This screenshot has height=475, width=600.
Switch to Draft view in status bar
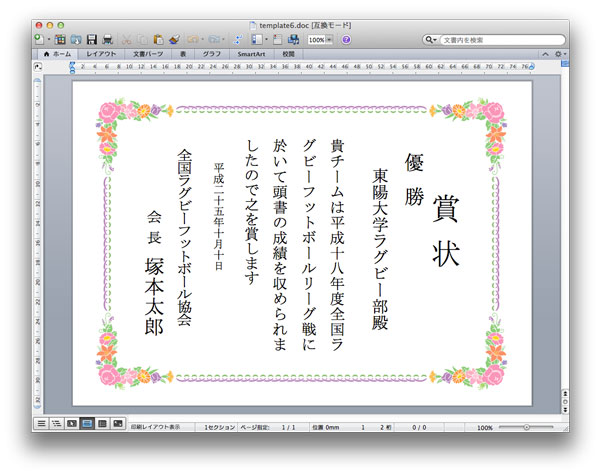click(x=41, y=424)
